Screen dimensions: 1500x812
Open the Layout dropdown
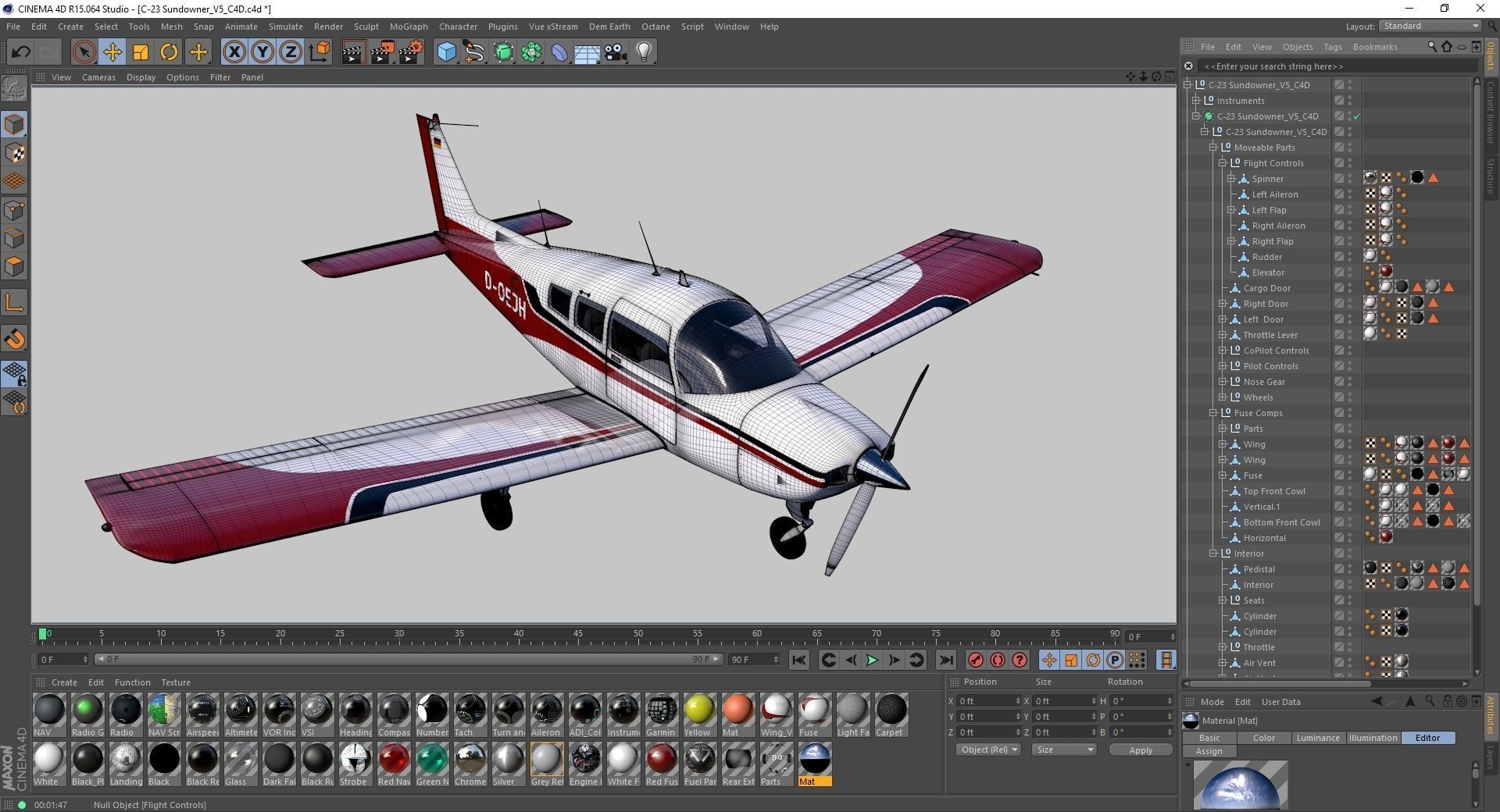tap(1430, 26)
